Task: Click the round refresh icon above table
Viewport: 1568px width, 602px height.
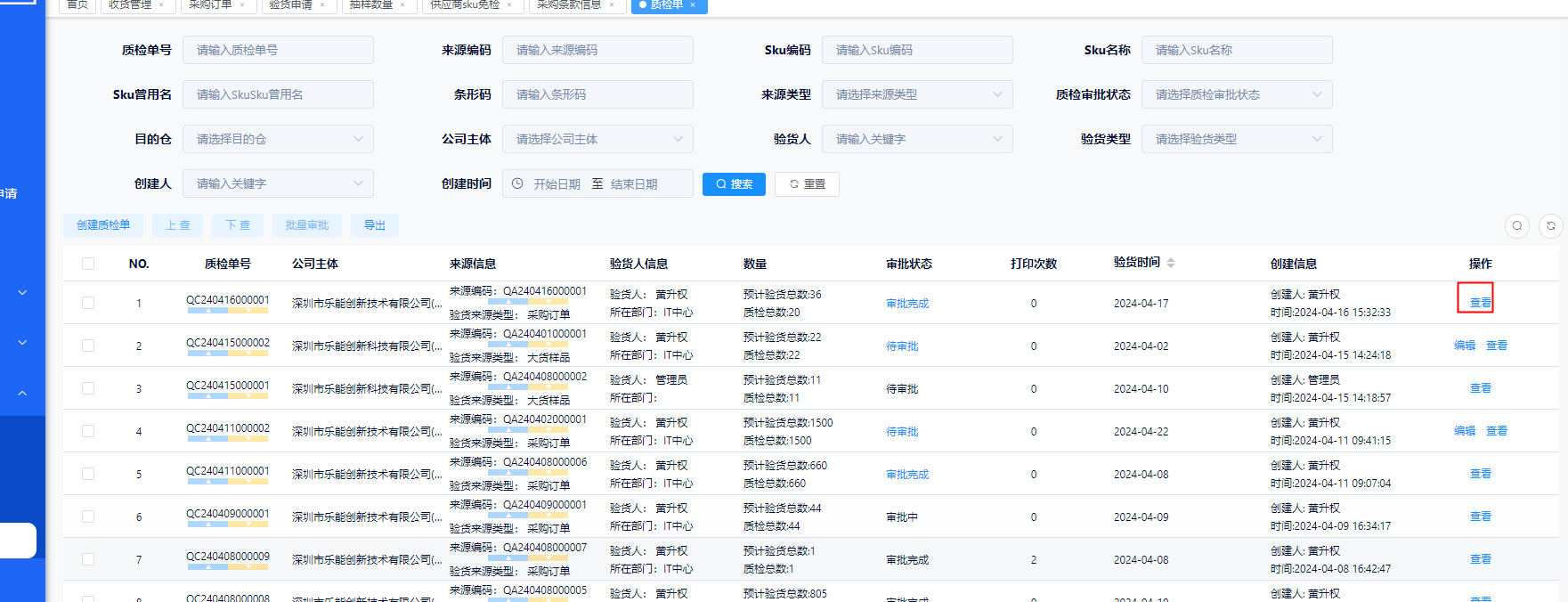Action: tap(1550, 226)
